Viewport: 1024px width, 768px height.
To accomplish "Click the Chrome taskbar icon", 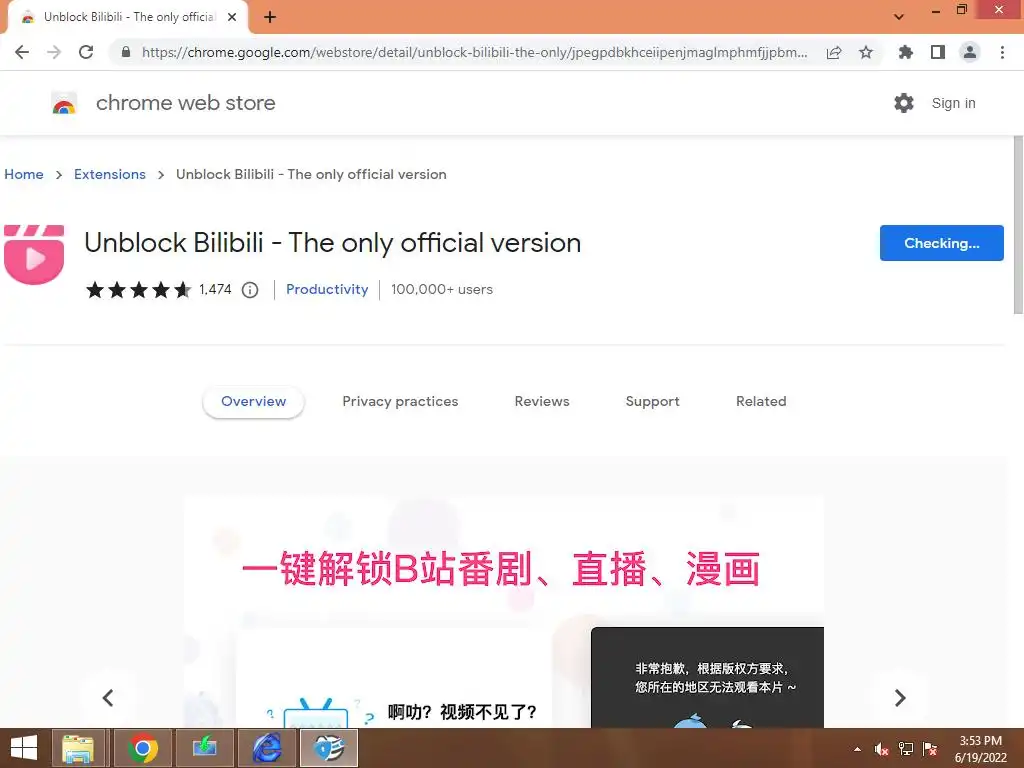I will point(142,748).
